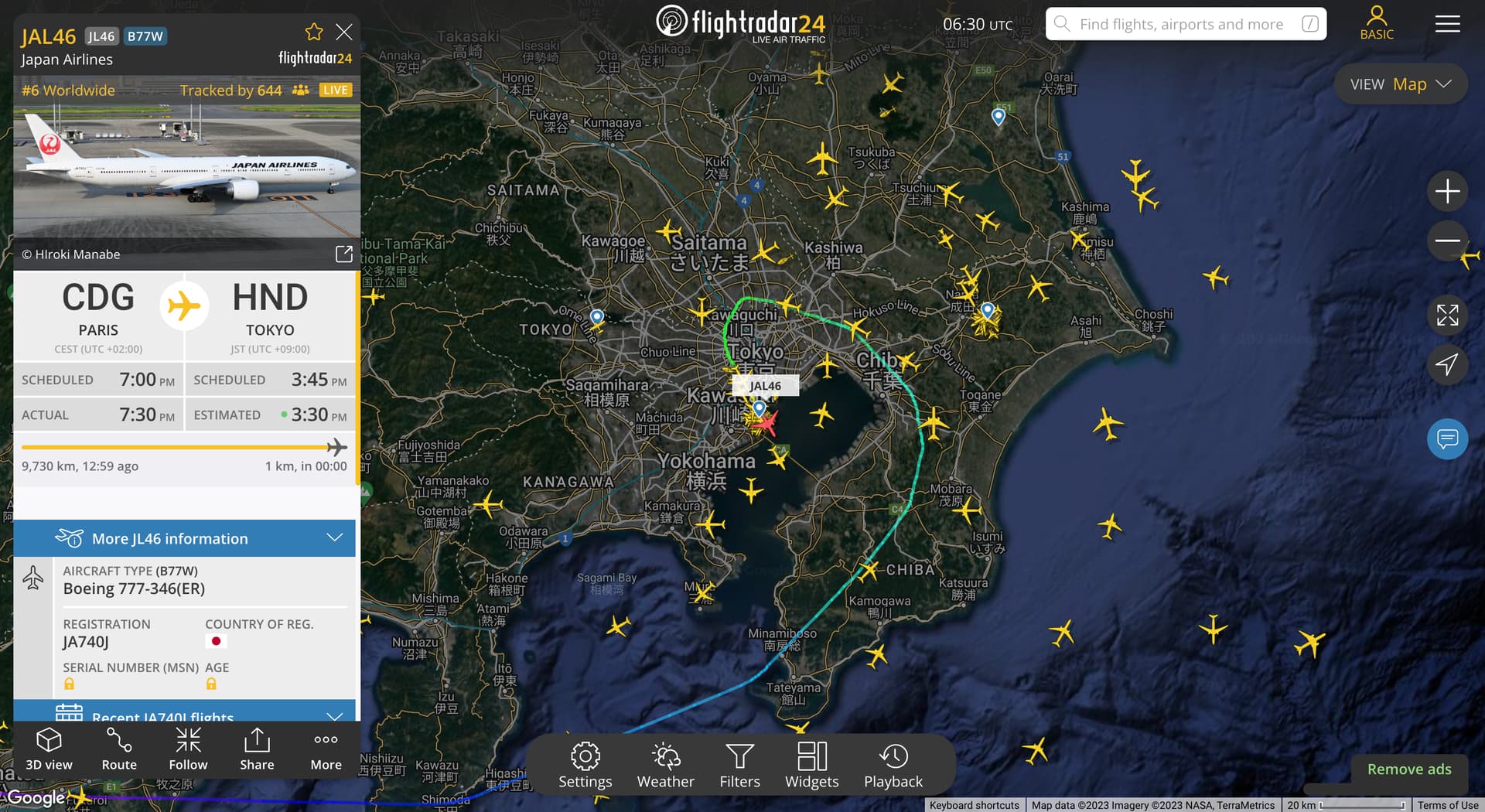Share this flight
The height and width of the screenshot is (812, 1485).
257,749
